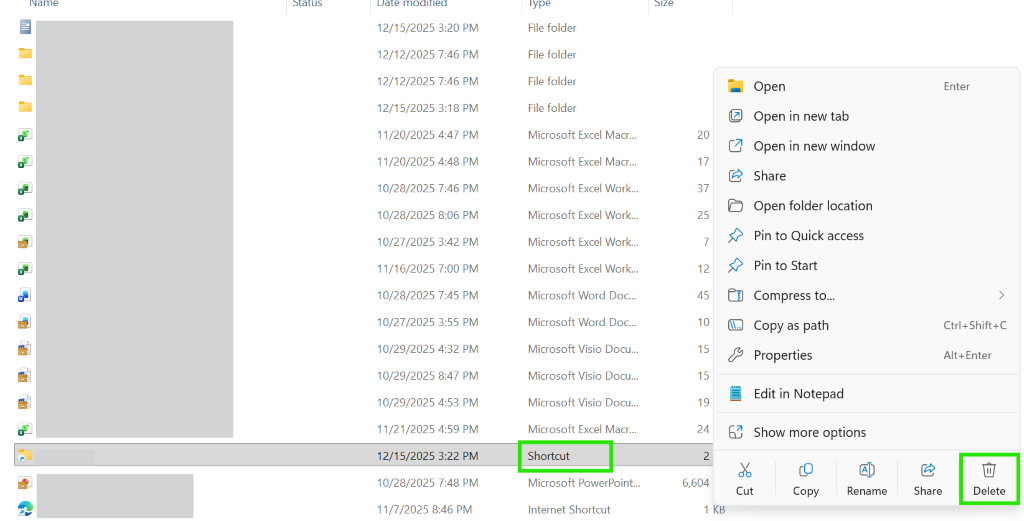Select file icon dated 12/15/2025 3:20 PM
Viewport: 1024px width, 521px height.
tap(25, 27)
